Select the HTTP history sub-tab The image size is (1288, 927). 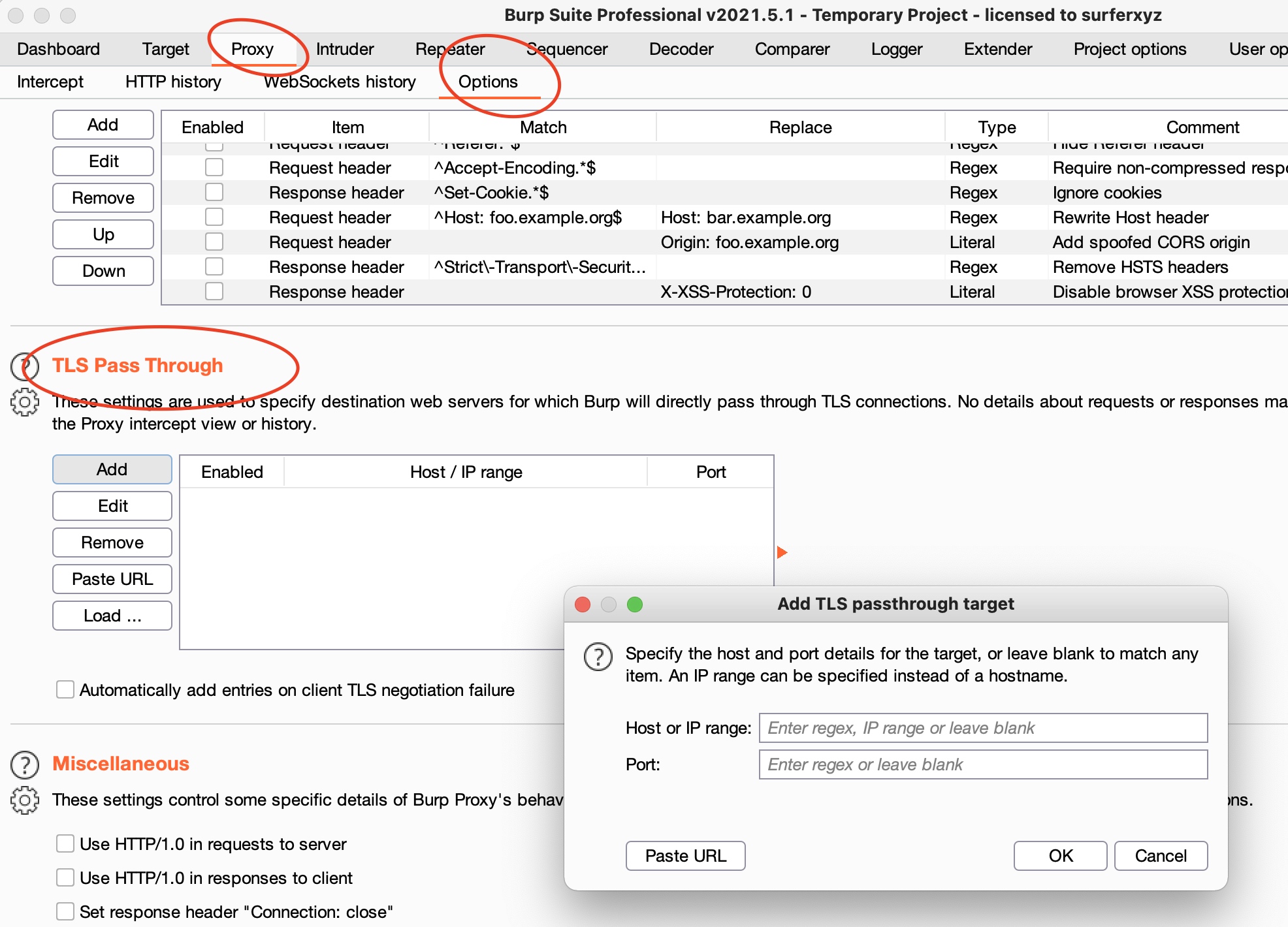point(173,82)
